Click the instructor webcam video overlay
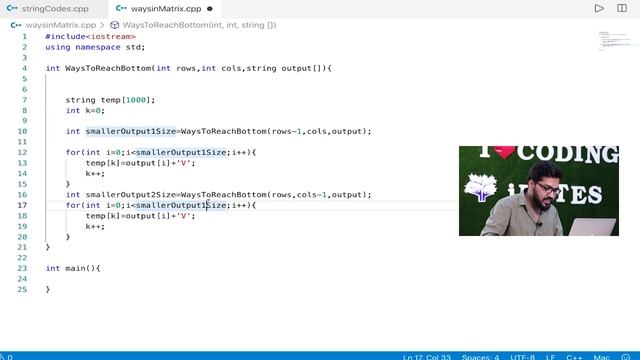The height and width of the screenshot is (360, 640). coord(538,191)
